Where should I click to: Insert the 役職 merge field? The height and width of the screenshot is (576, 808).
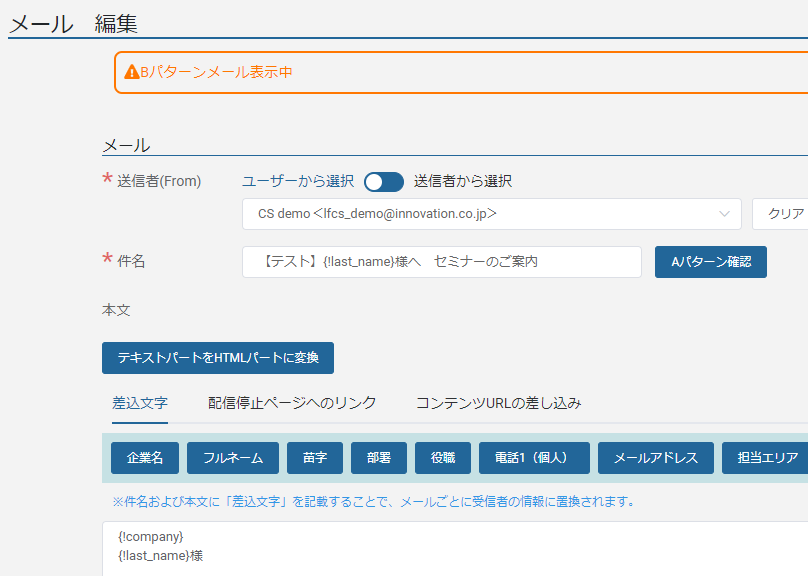pos(442,458)
